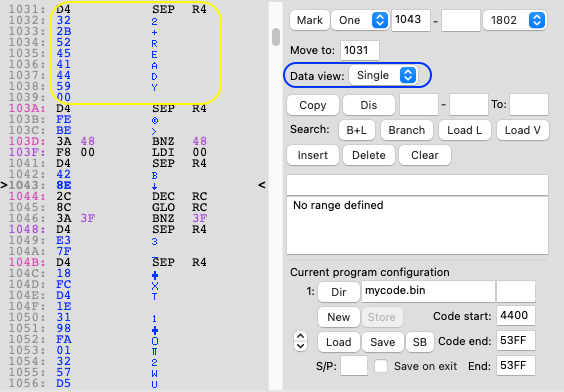This screenshot has height=392, width=564.
Task: Select line 103D BNZ 48
Action: (x=108, y=141)
